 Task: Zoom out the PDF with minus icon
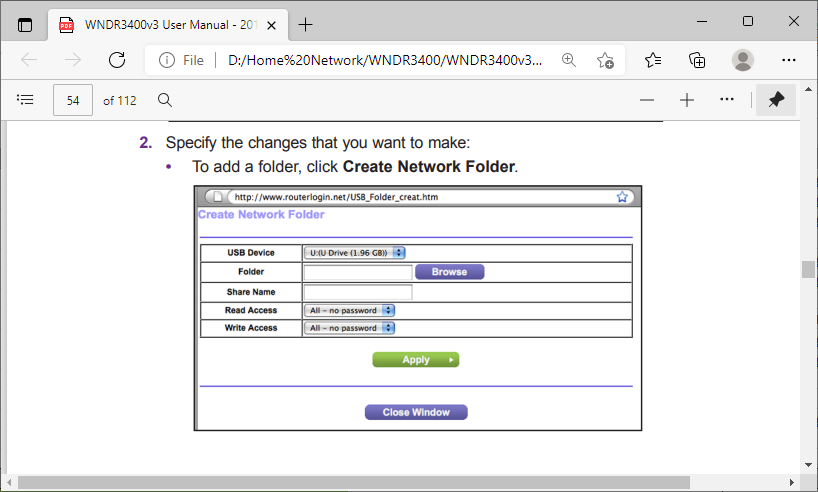[647, 100]
